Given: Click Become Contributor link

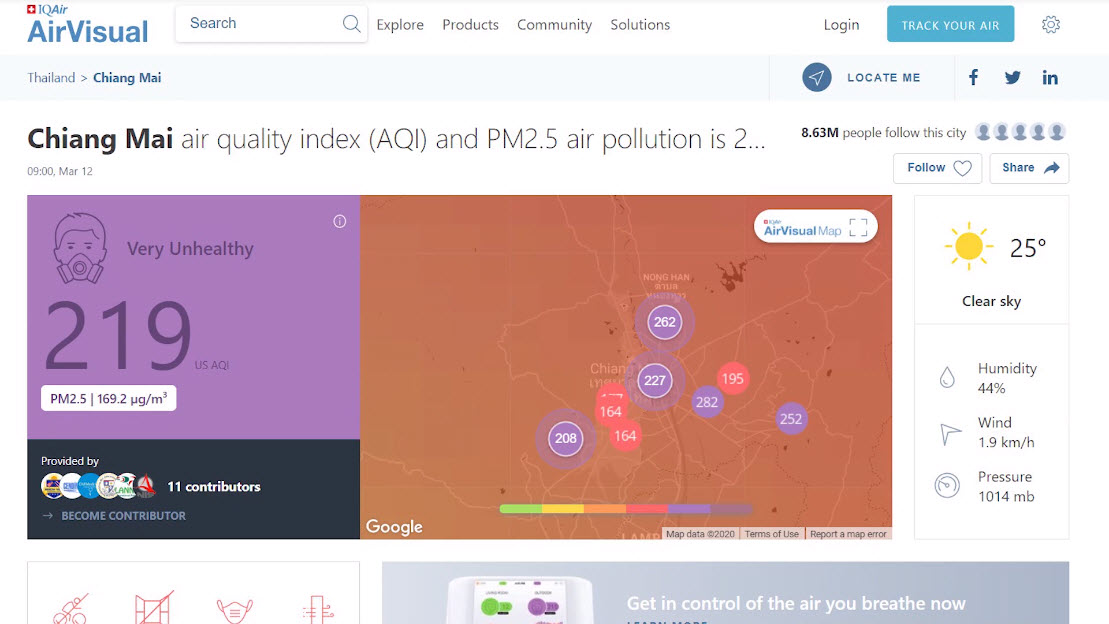Looking at the screenshot, I should [115, 516].
